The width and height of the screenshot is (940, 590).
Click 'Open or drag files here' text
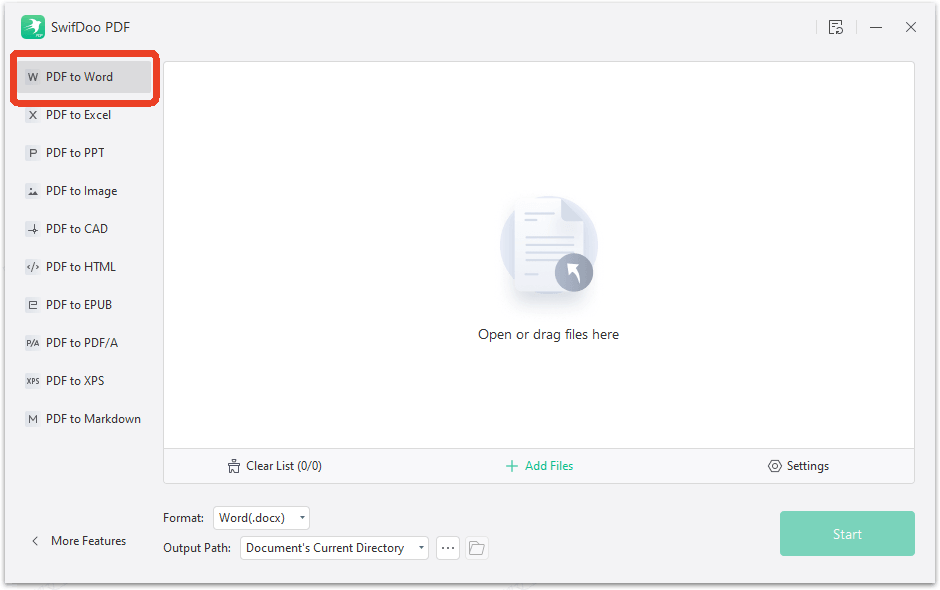point(549,335)
